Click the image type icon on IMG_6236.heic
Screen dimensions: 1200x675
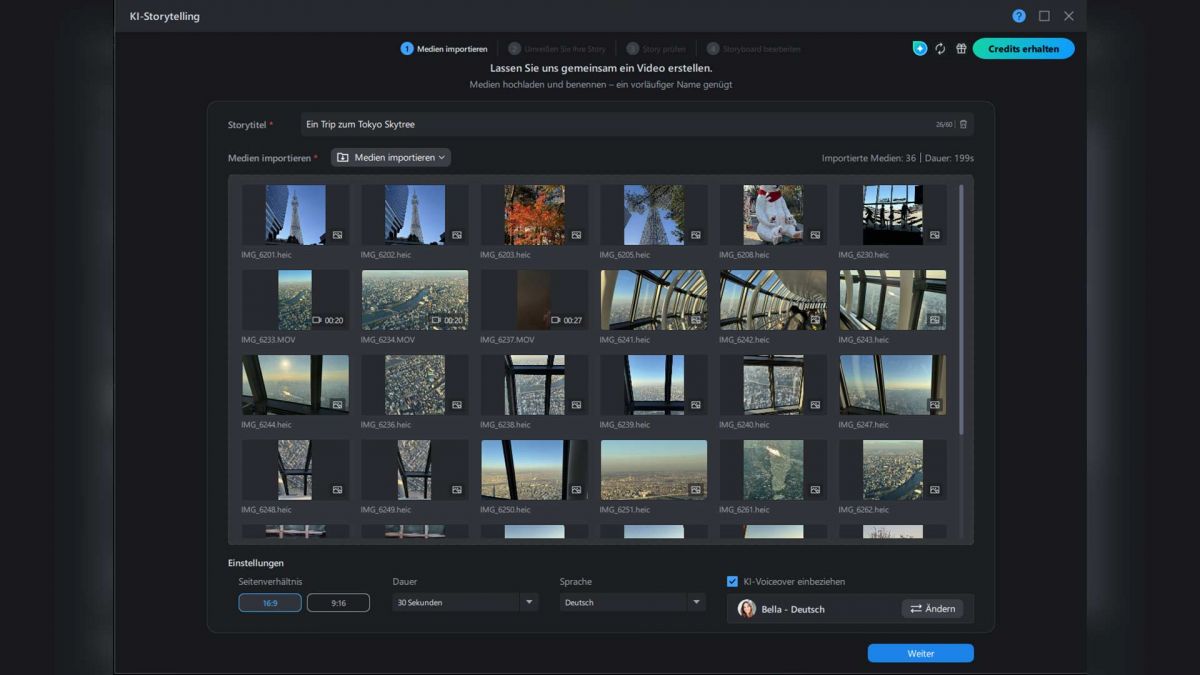click(x=457, y=405)
